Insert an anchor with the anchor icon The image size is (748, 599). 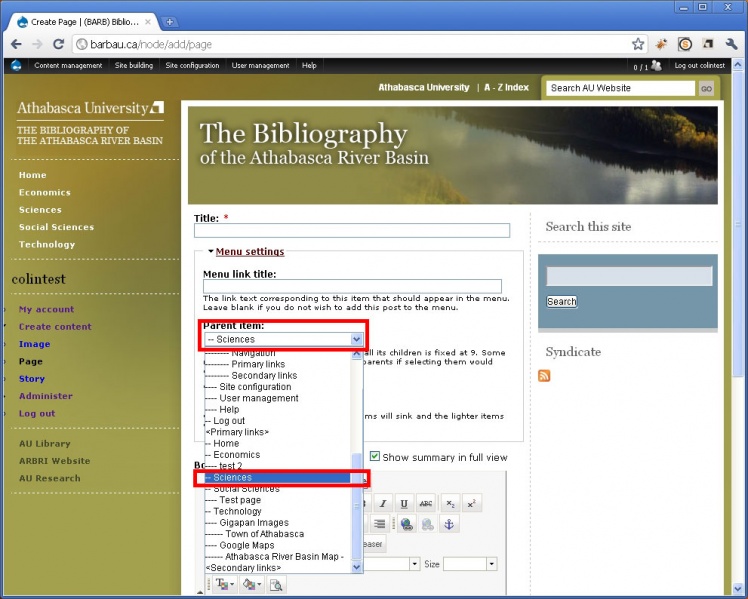(x=449, y=524)
